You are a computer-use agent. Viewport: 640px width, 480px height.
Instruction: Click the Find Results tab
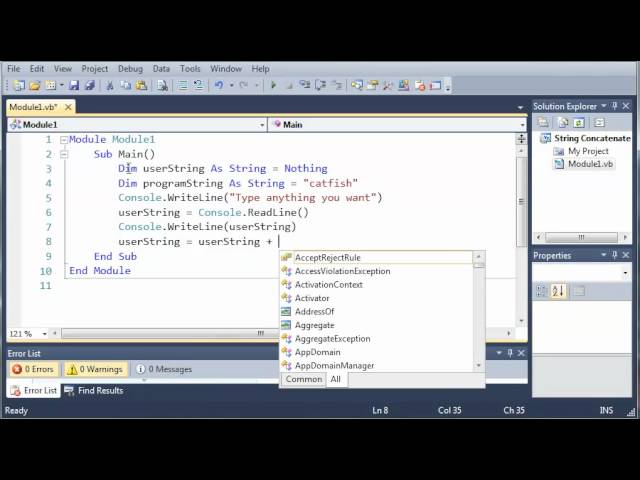tap(96, 390)
